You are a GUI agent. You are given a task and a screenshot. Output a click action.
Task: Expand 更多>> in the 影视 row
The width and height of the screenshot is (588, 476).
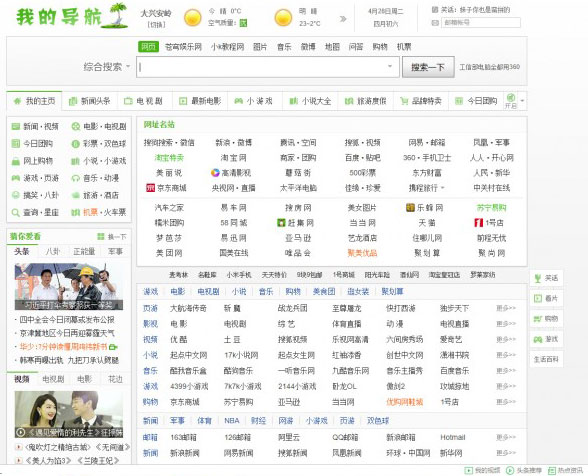click(506, 324)
